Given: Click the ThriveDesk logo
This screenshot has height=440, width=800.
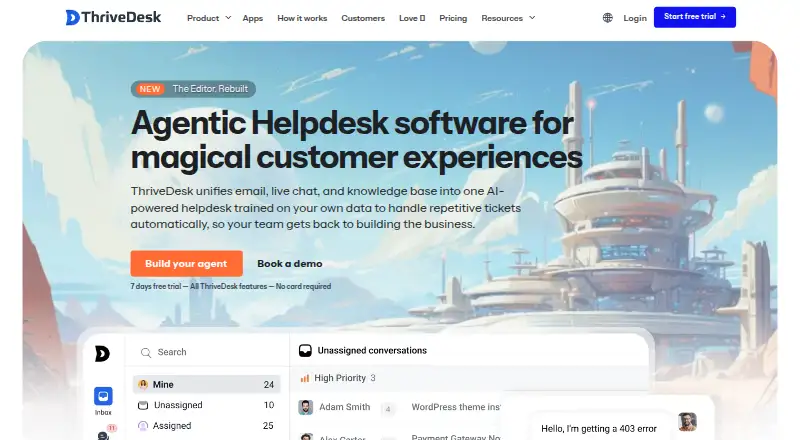Looking at the screenshot, I should coord(113,17).
